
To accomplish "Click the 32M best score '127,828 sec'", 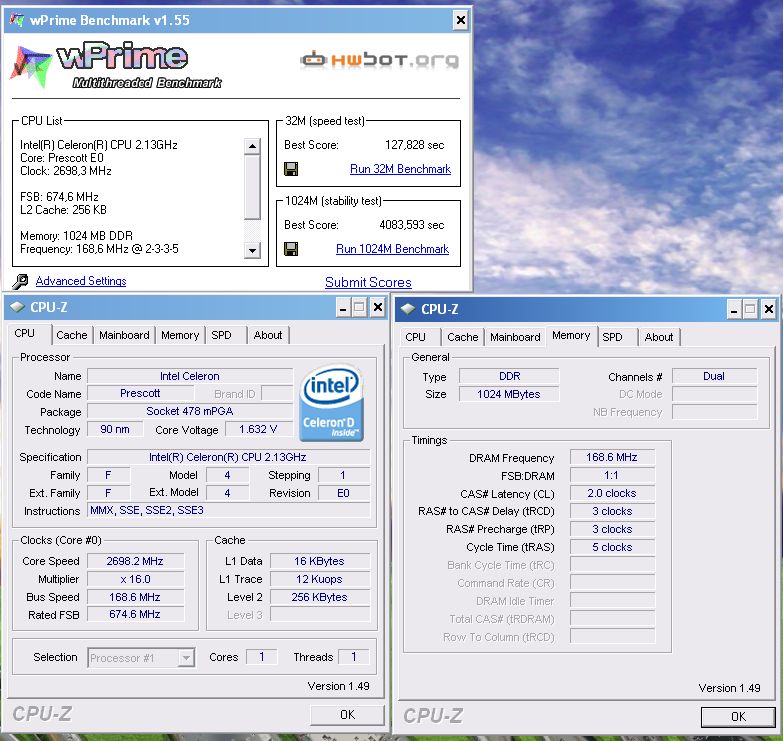I will 414,145.
